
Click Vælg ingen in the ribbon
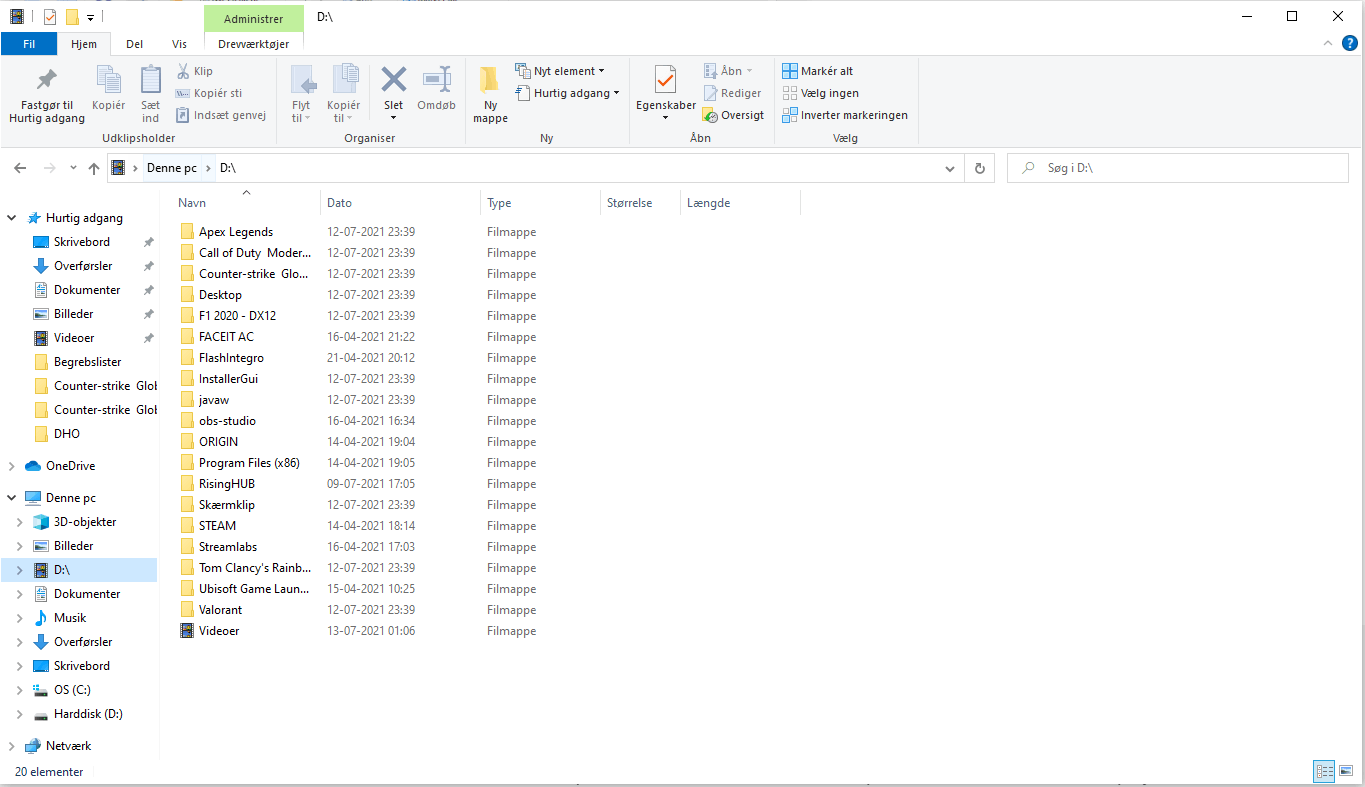coord(820,93)
